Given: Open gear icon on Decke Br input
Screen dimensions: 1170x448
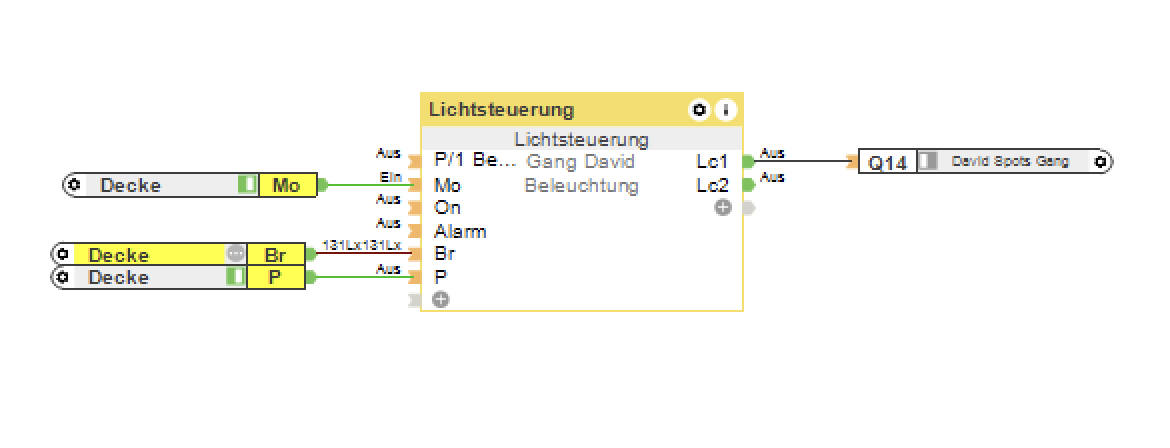Looking at the screenshot, I should pyautogui.click(x=63, y=255).
